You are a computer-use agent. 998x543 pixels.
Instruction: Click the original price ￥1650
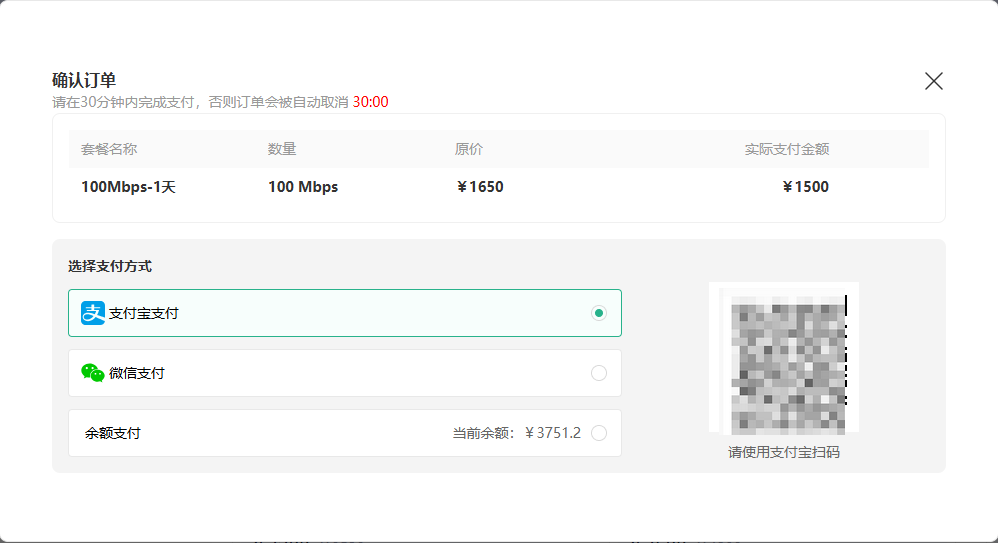point(479,187)
